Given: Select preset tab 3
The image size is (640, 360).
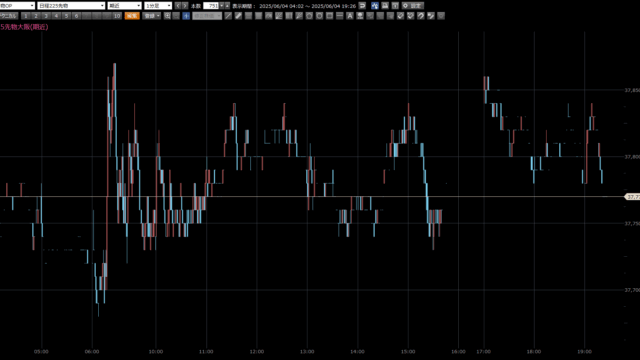Looking at the screenshot, I should (x=46, y=16).
